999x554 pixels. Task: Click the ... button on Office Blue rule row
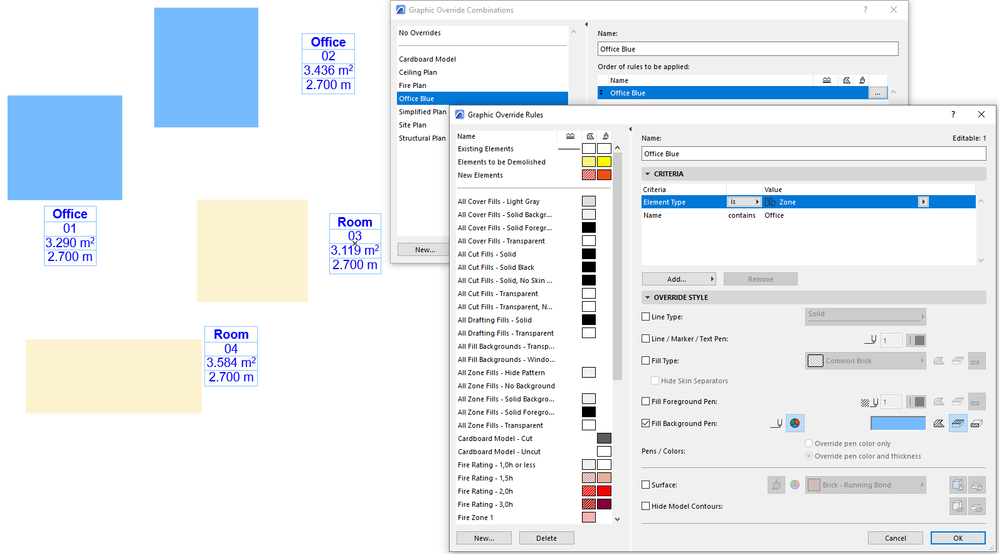pos(877,93)
